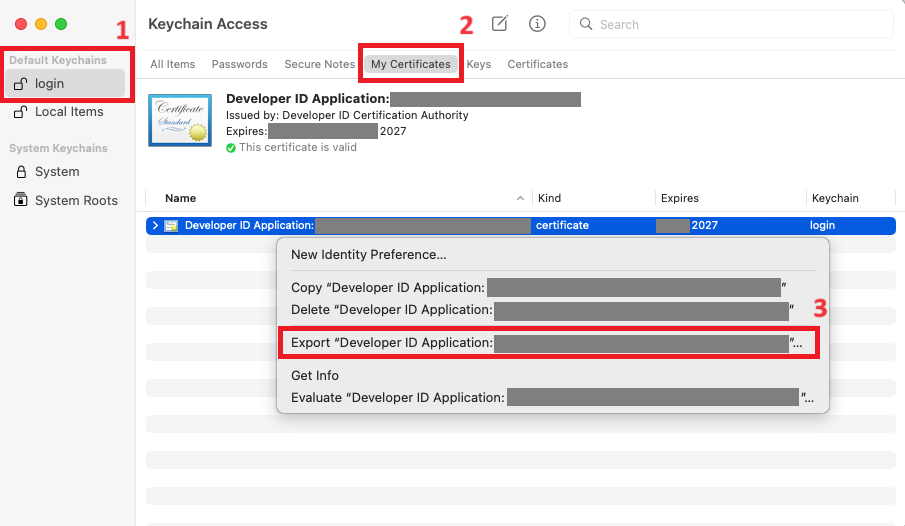
Task: Click the 'certificate' kind cell
Action: (x=562, y=226)
